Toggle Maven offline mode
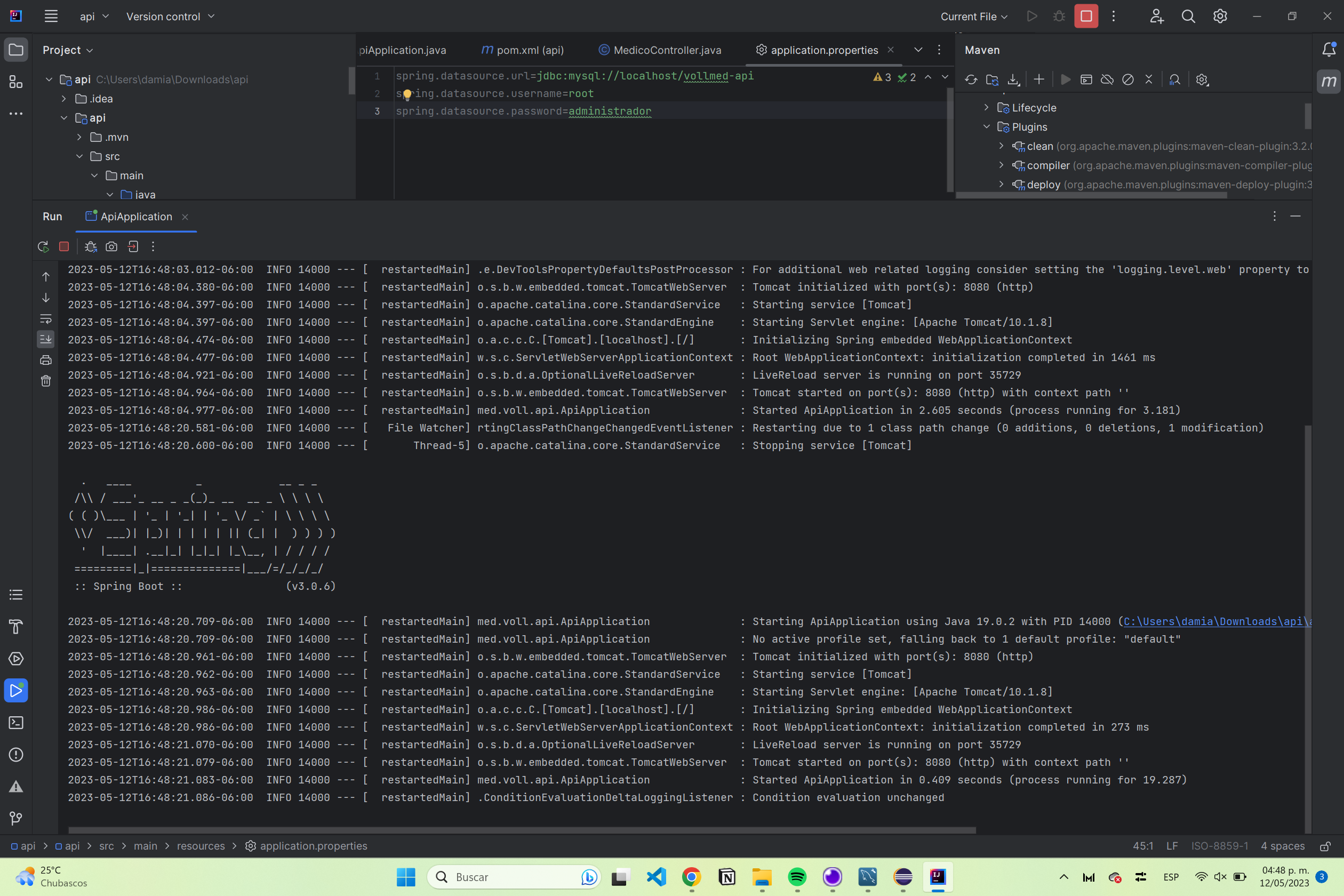 [1107, 79]
